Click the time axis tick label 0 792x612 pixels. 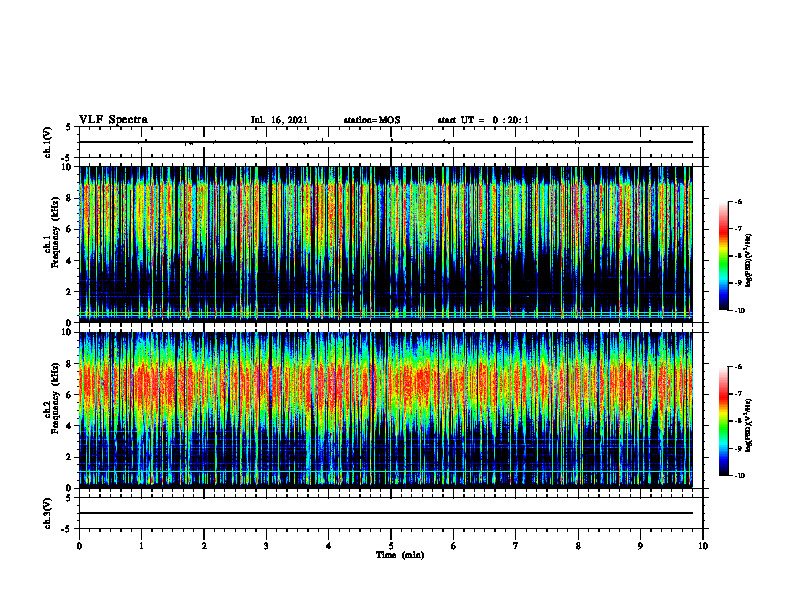[79, 546]
